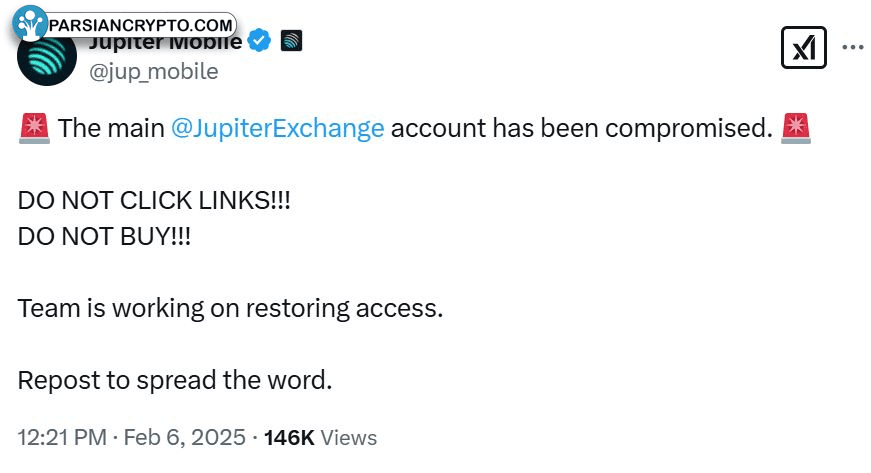Click the ParsianCrypto tree logo icon
Viewport: 871px width, 473px height.
tap(29, 23)
